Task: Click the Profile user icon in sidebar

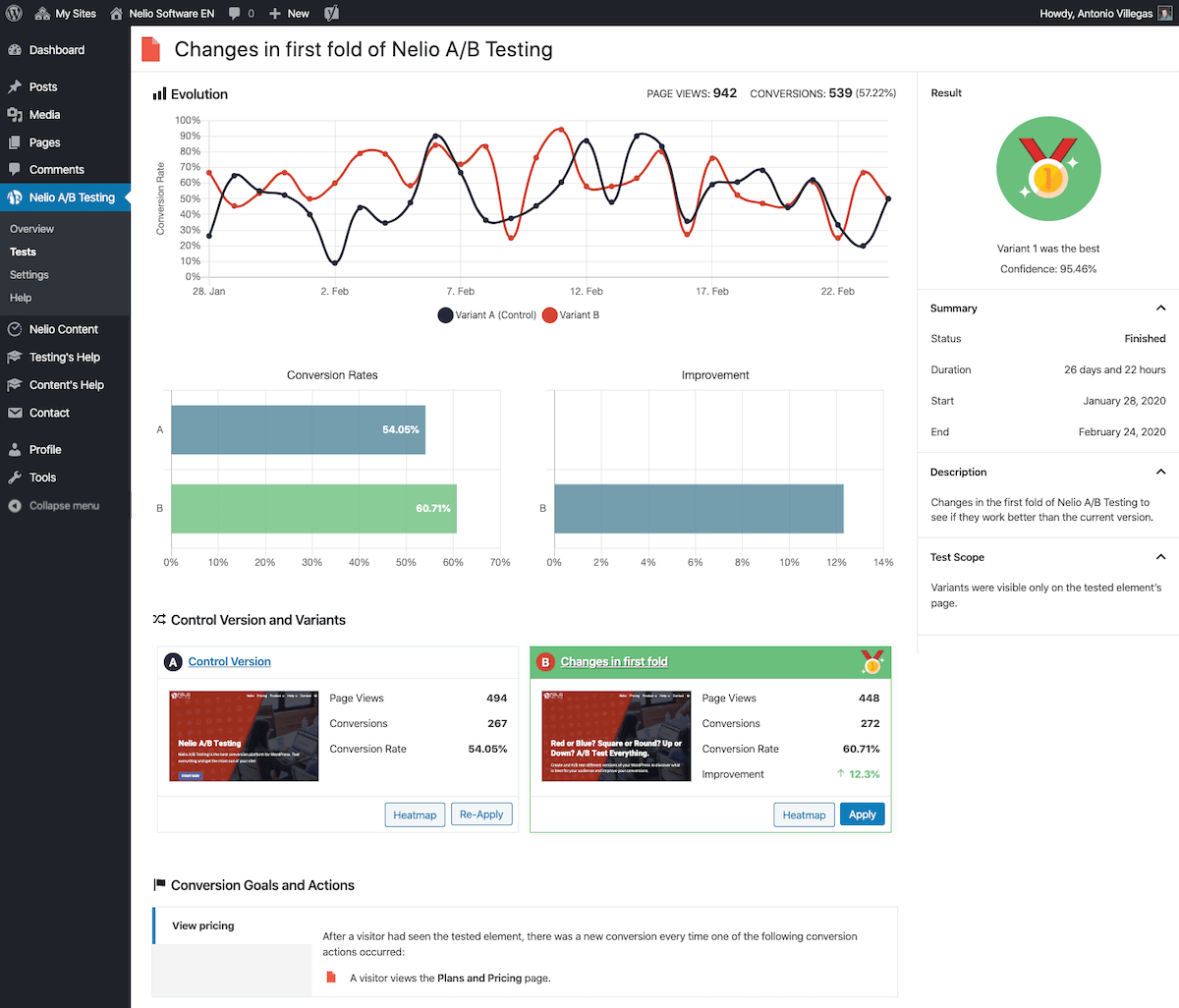Action: click(15, 450)
